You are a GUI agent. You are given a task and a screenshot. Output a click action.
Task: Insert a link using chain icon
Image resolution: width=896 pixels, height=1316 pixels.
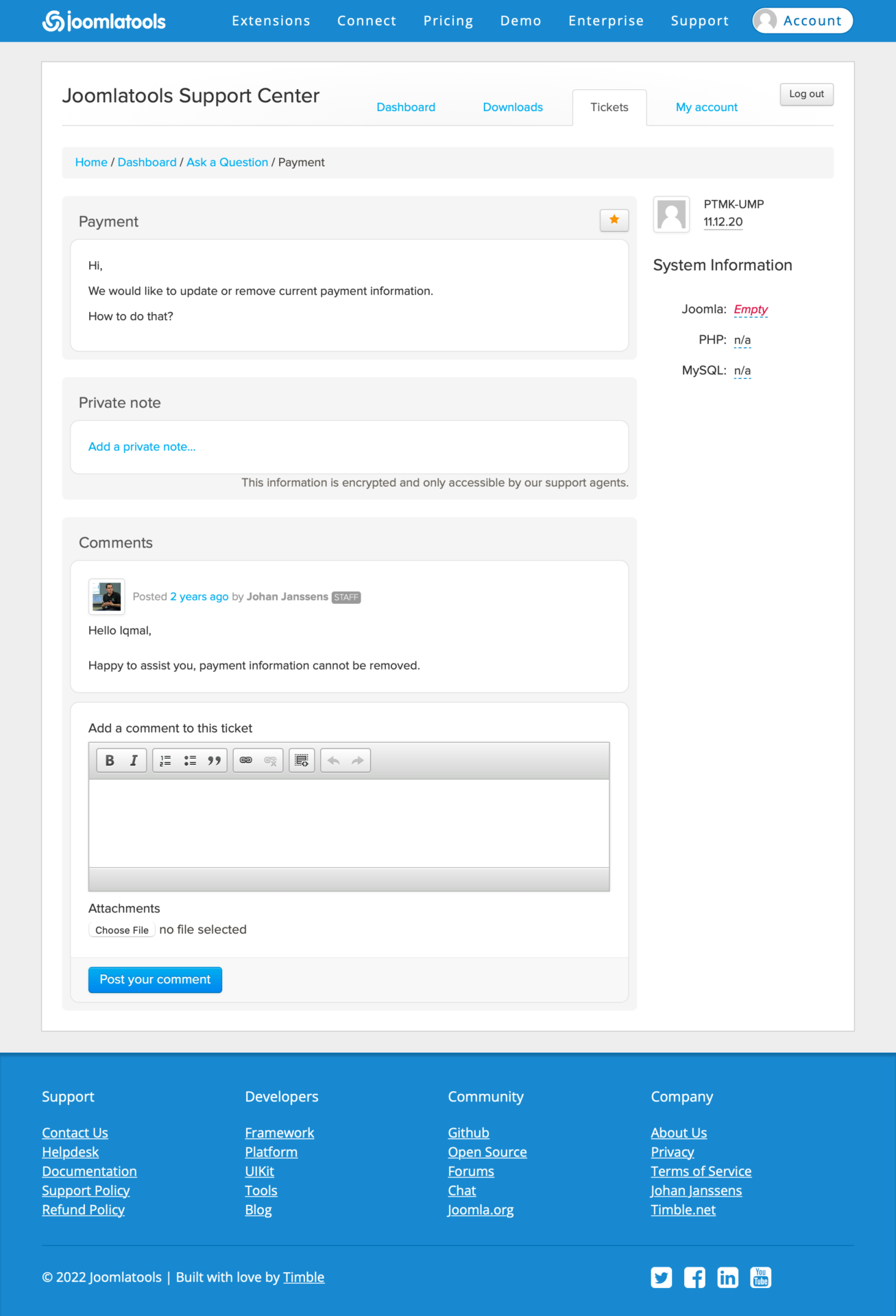tap(246, 760)
